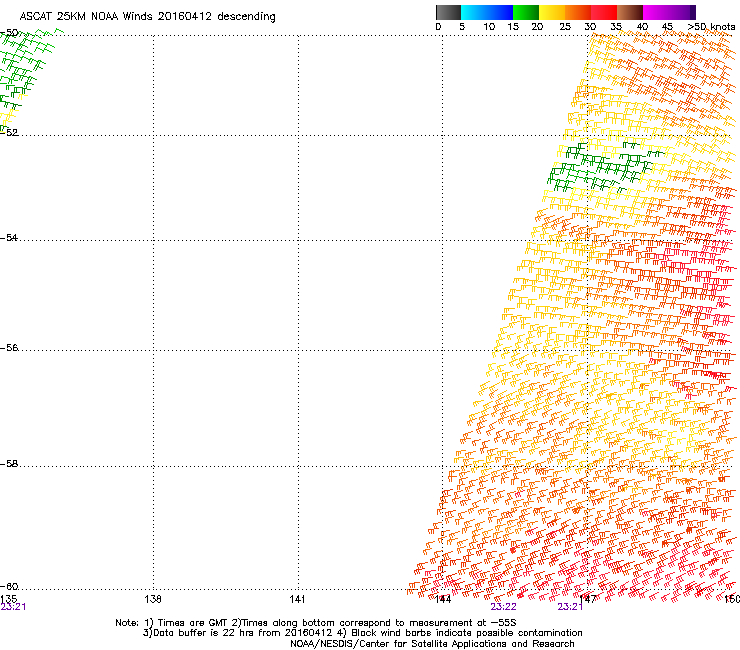
Task: Select the blue 10-15 knots legend swatch
Action: click(x=500, y=12)
